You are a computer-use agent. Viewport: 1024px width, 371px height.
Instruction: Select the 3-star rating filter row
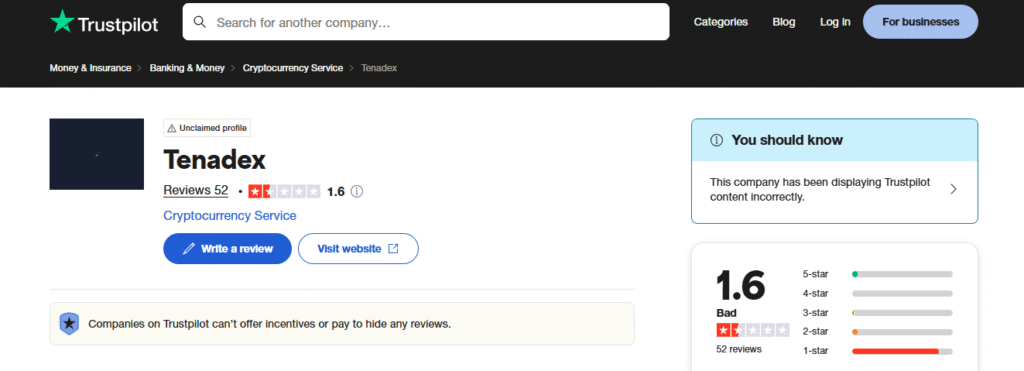tap(877, 313)
